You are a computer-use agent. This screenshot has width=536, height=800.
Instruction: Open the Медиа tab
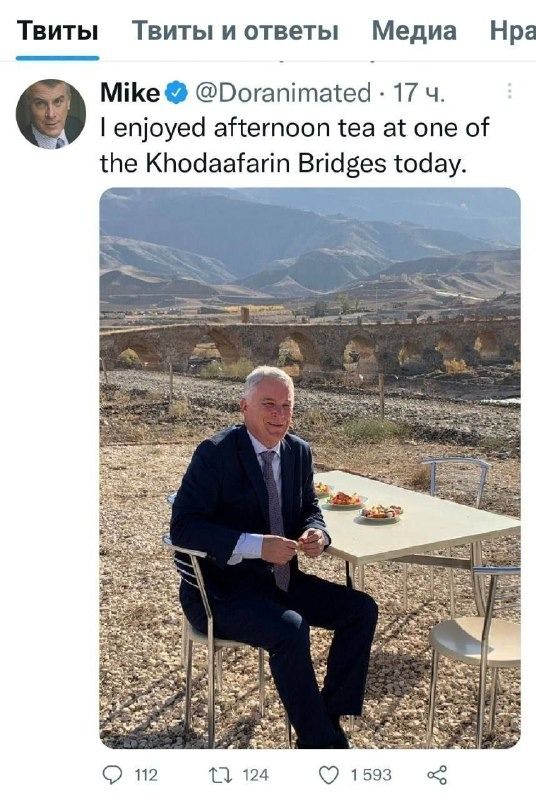pos(414,31)
